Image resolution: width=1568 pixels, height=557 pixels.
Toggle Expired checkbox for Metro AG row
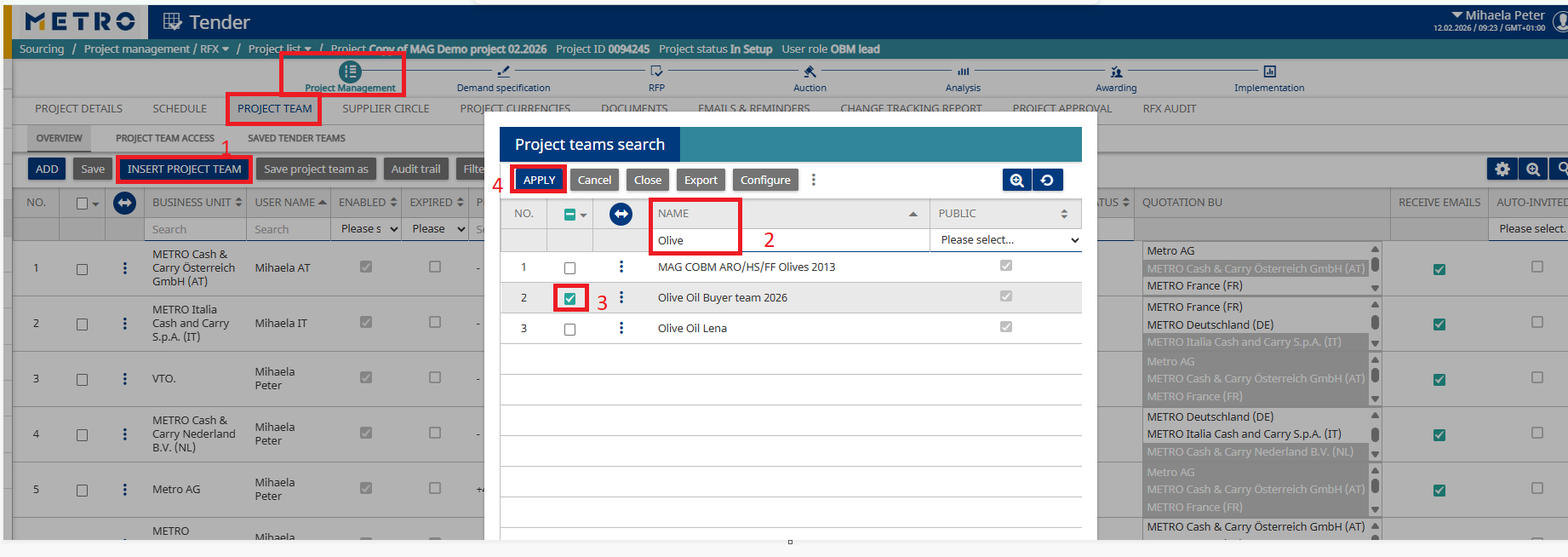[434, 488]
